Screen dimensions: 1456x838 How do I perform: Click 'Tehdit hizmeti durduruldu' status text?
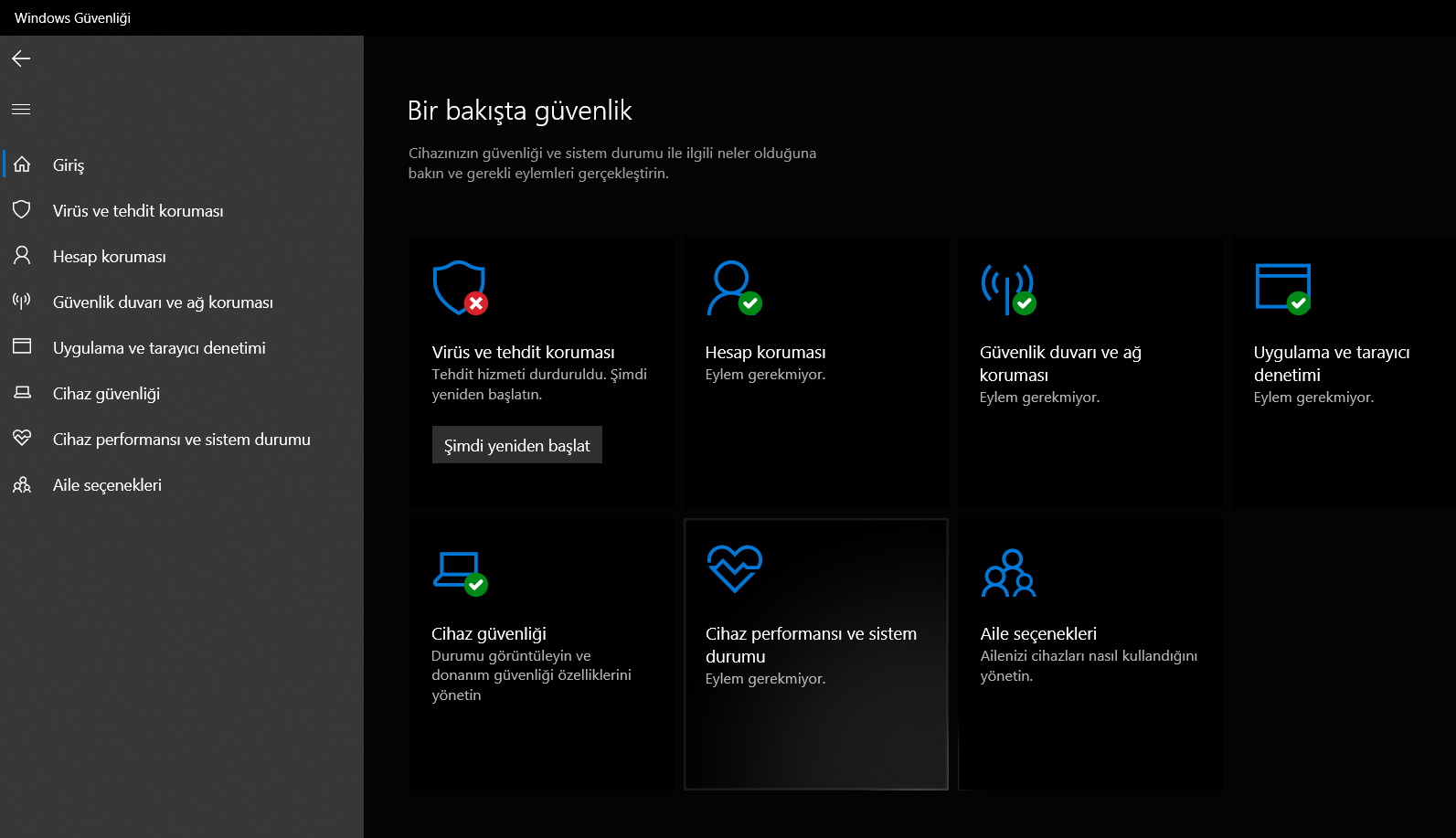coord(539,384)
